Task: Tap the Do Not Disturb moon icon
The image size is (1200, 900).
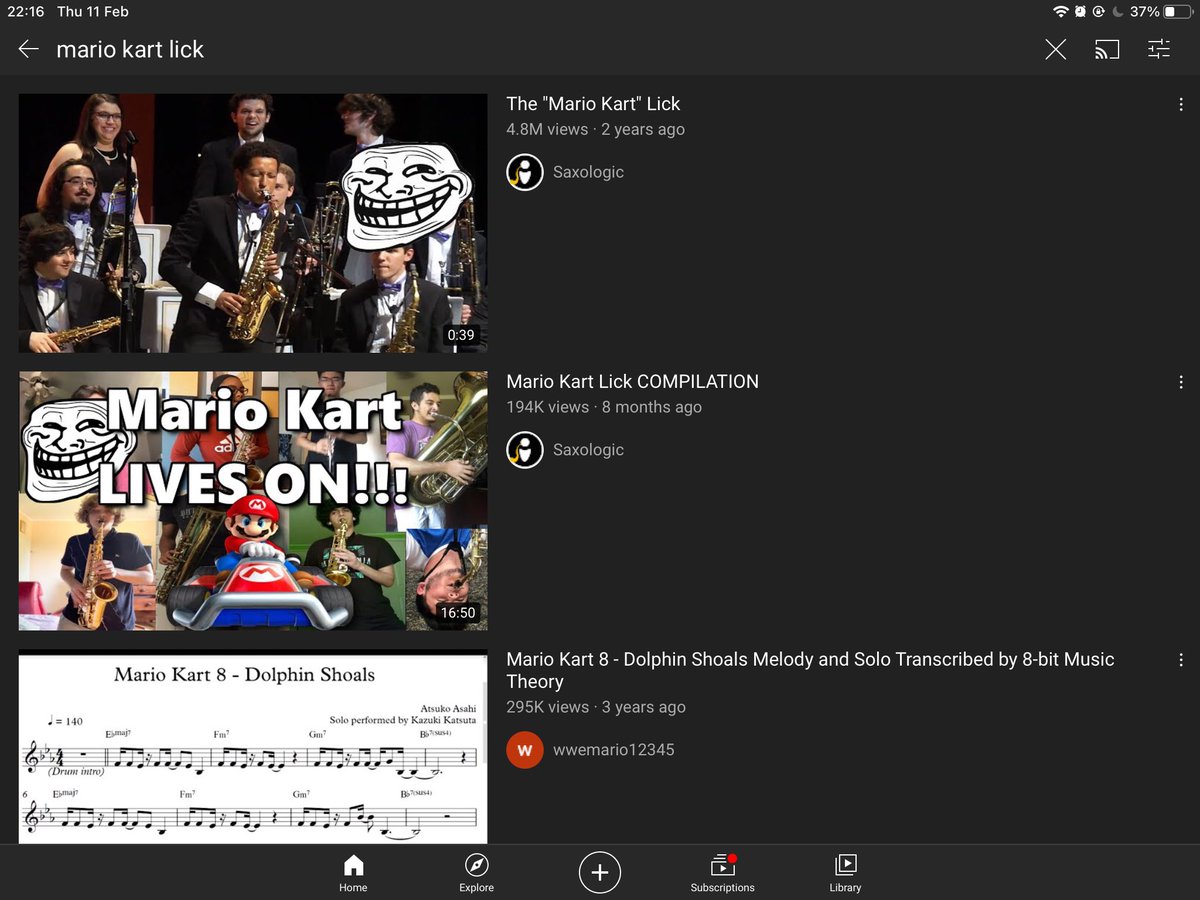Action: (x=1118, y=12)
